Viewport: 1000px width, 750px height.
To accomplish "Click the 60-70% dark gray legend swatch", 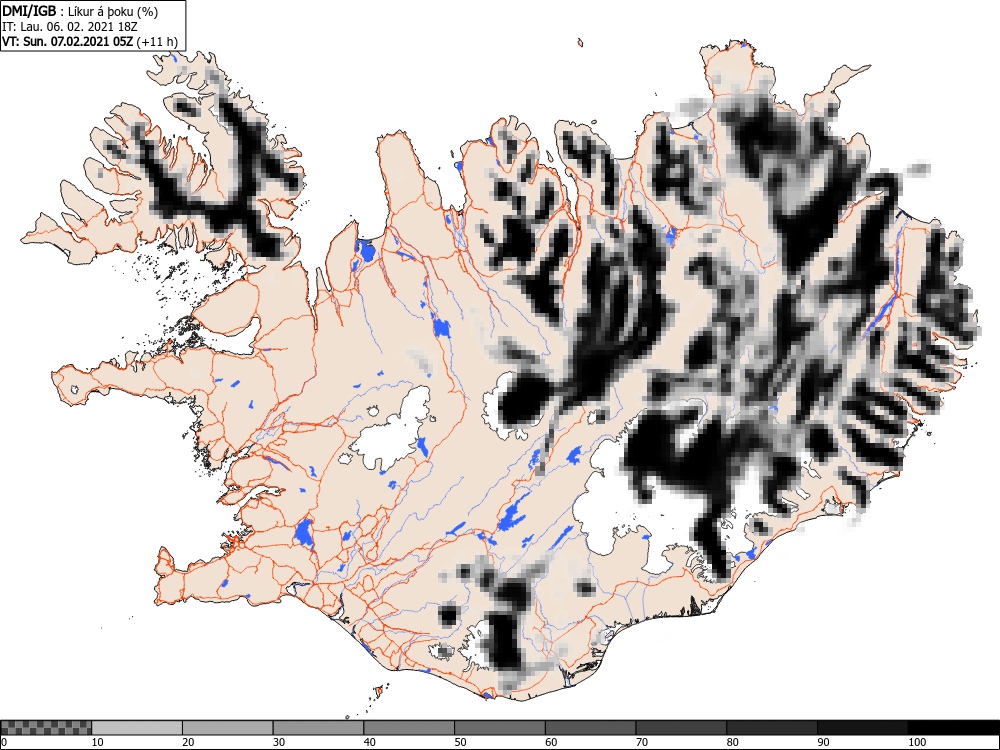I will point(591,728).
